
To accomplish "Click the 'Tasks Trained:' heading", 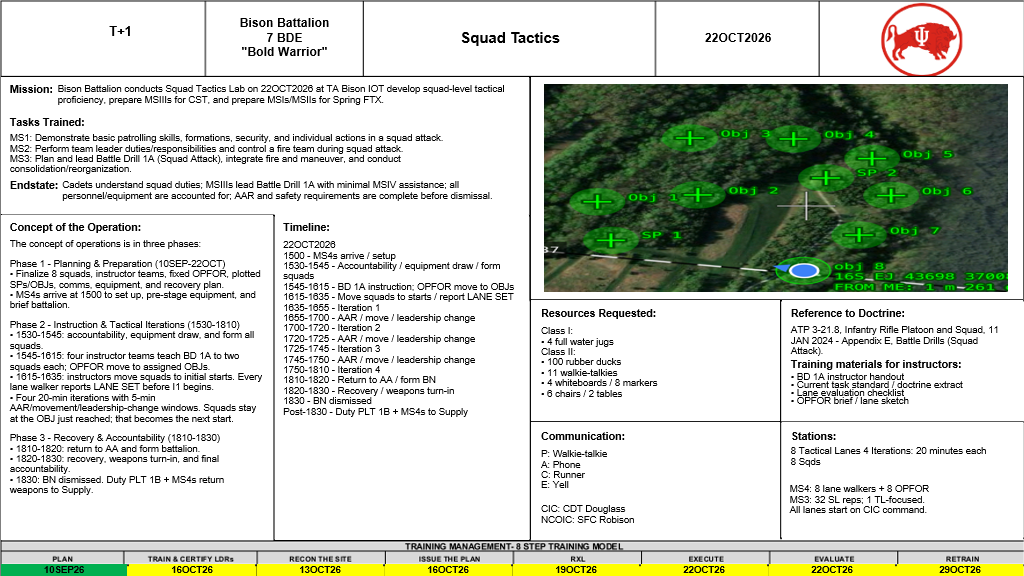I will coord(46,122).
